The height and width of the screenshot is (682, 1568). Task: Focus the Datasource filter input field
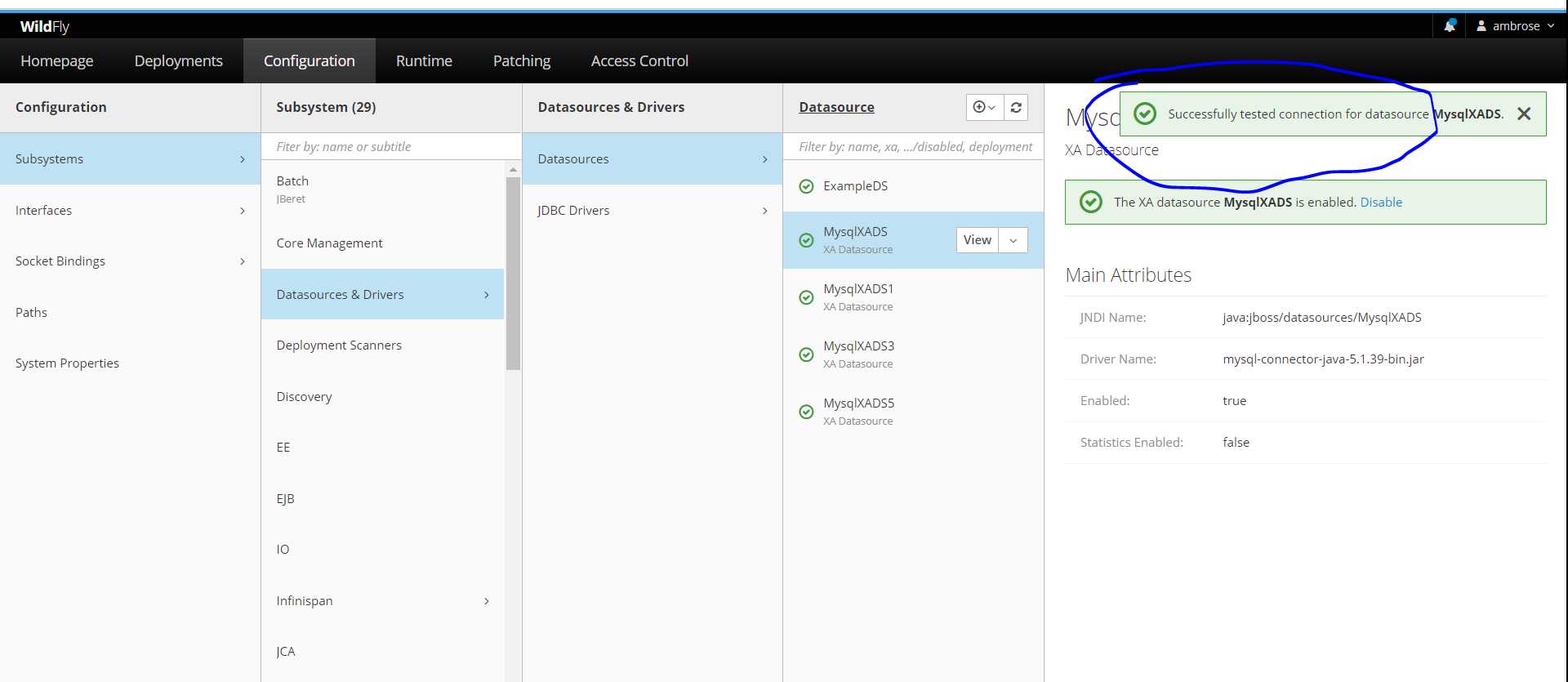point(913,147)
